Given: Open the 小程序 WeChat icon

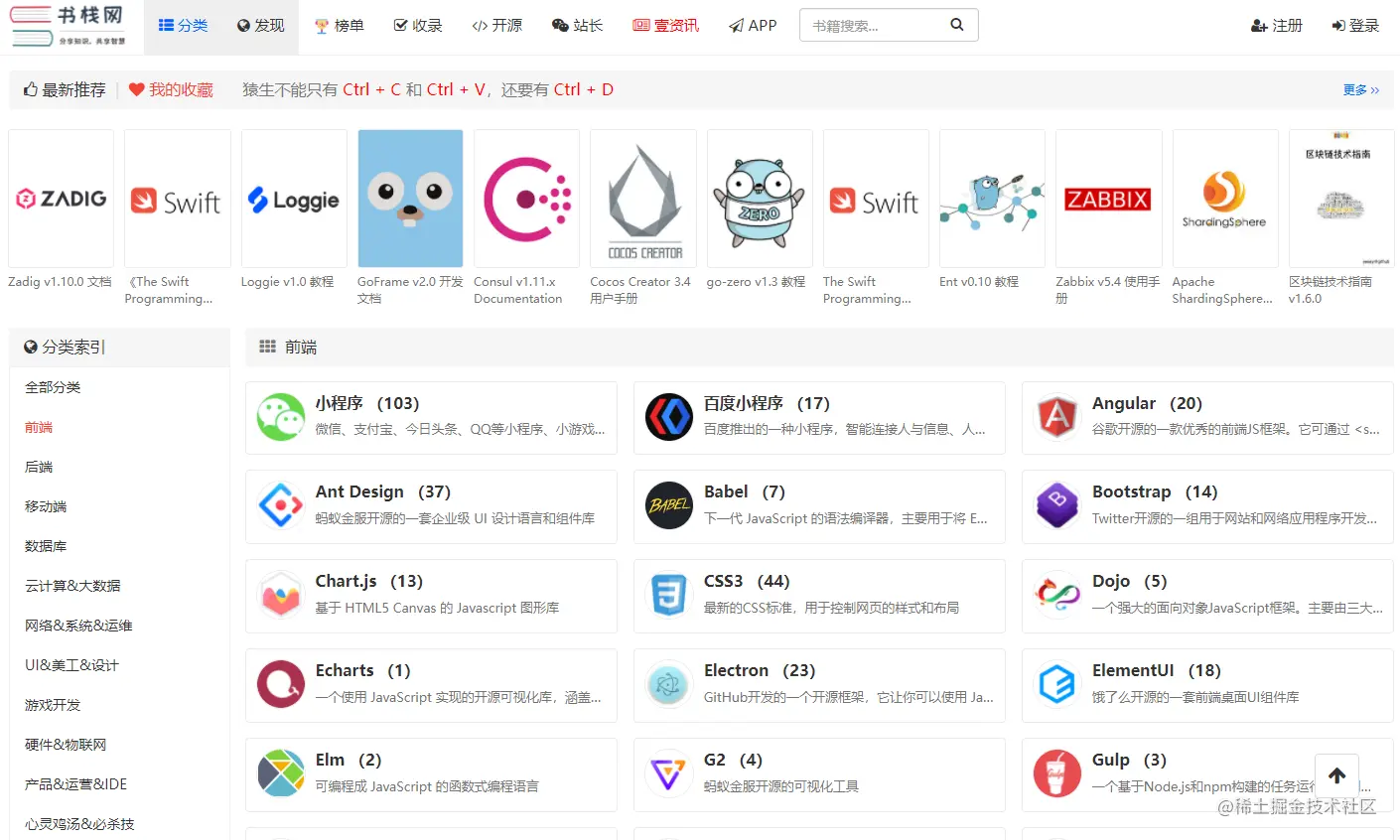Looking at the screenshot, I should click(x=281, y=417).
